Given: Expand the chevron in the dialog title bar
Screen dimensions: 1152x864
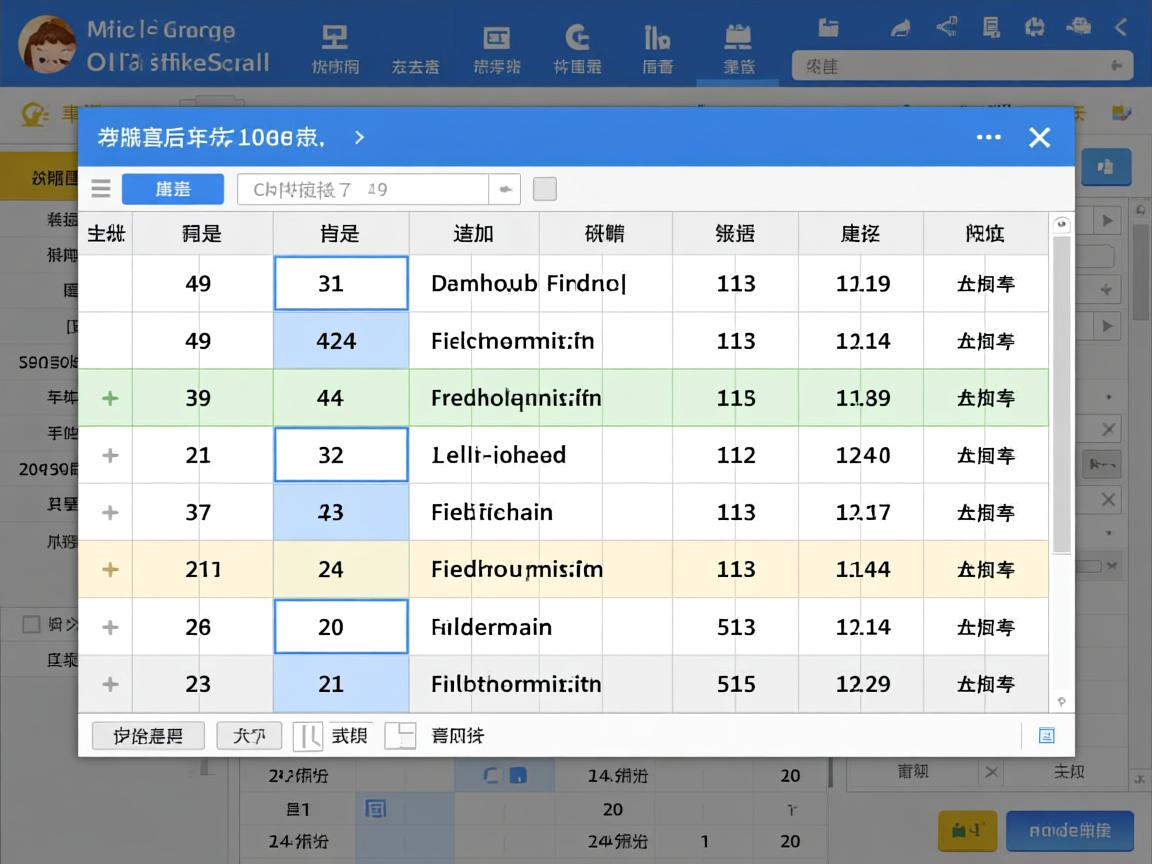Looking at the screenshot, I should 359,138.
